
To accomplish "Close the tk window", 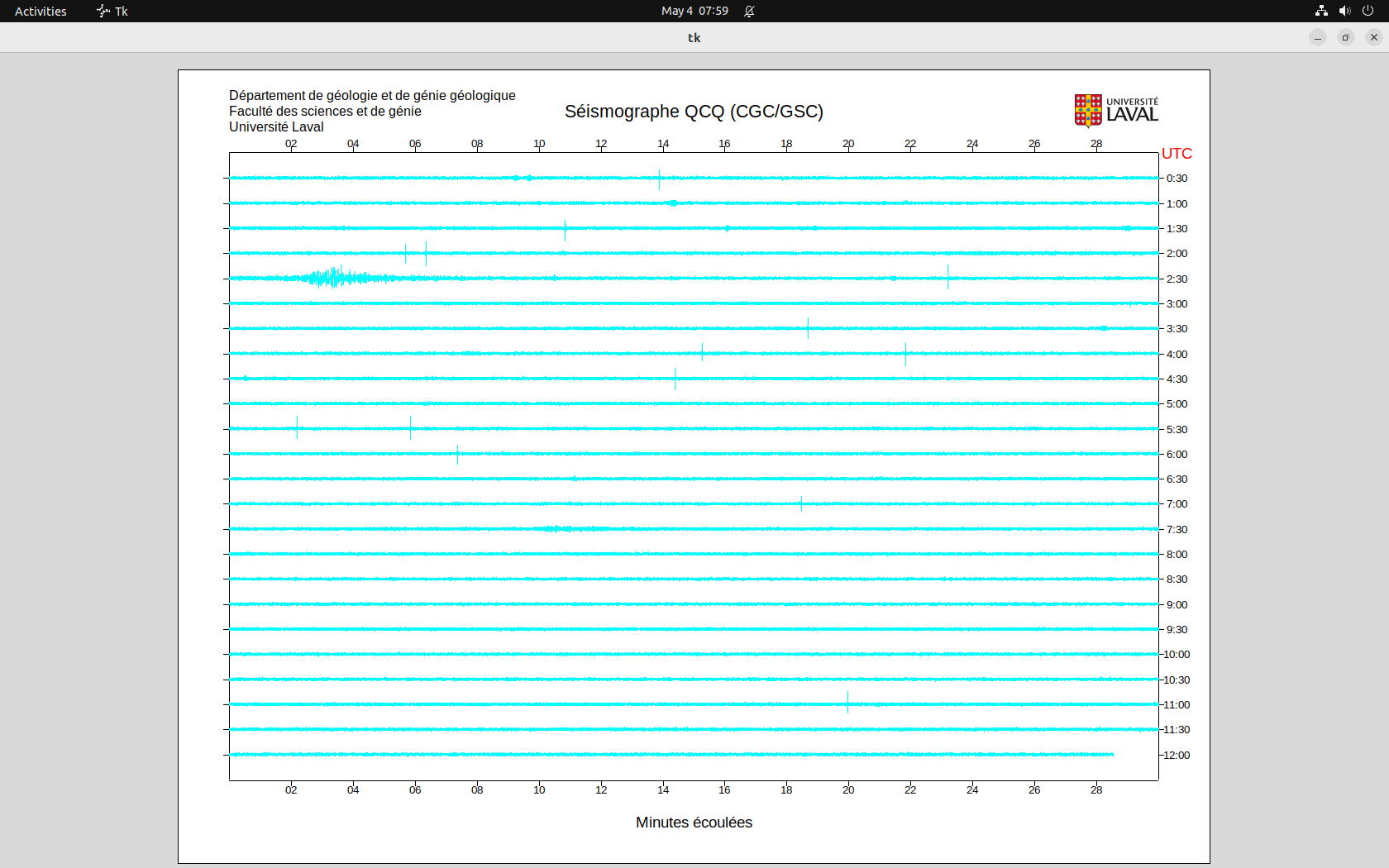I will tap(1374, 37).
